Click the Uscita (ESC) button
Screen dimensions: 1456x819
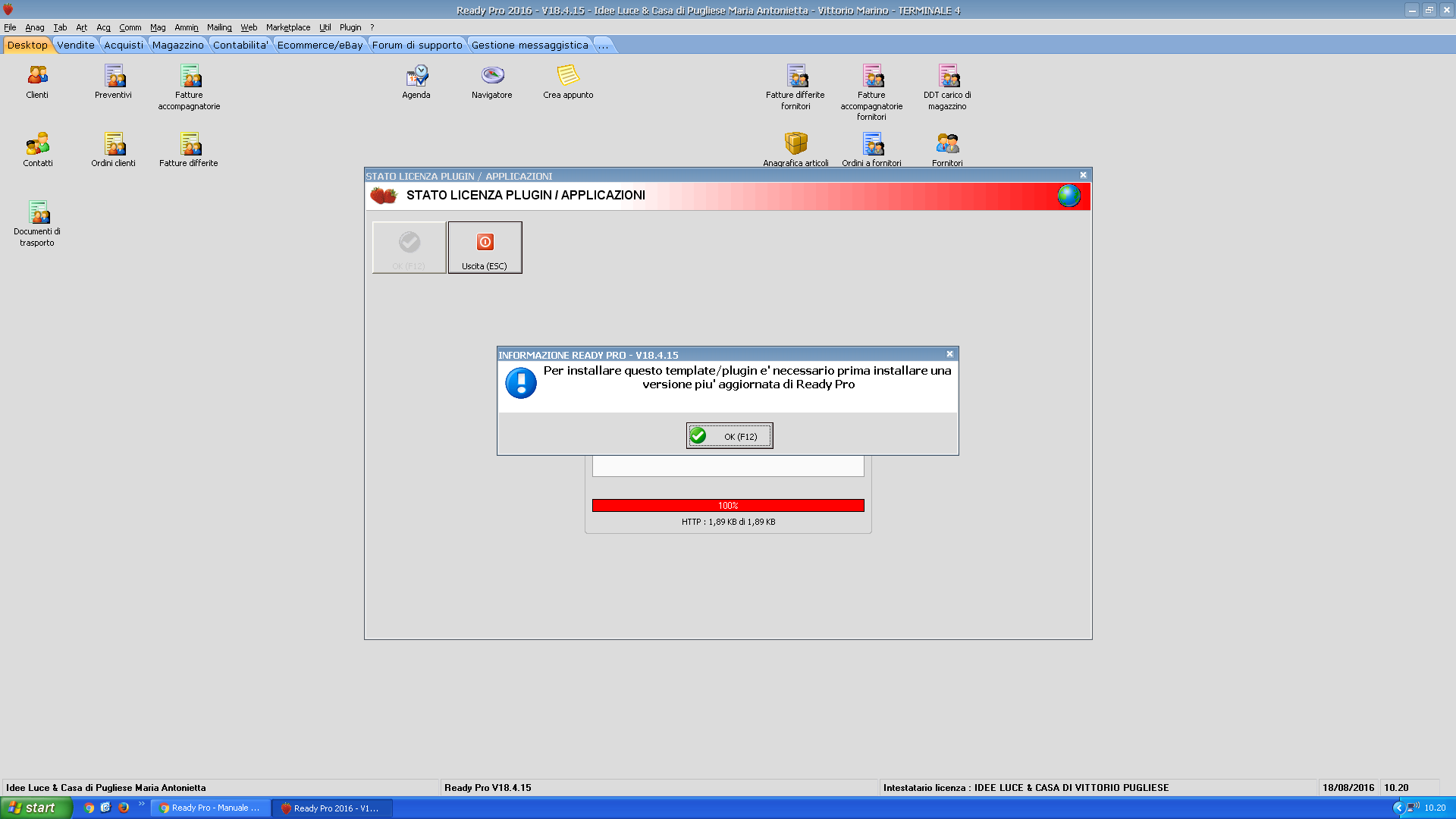point(485,247)
